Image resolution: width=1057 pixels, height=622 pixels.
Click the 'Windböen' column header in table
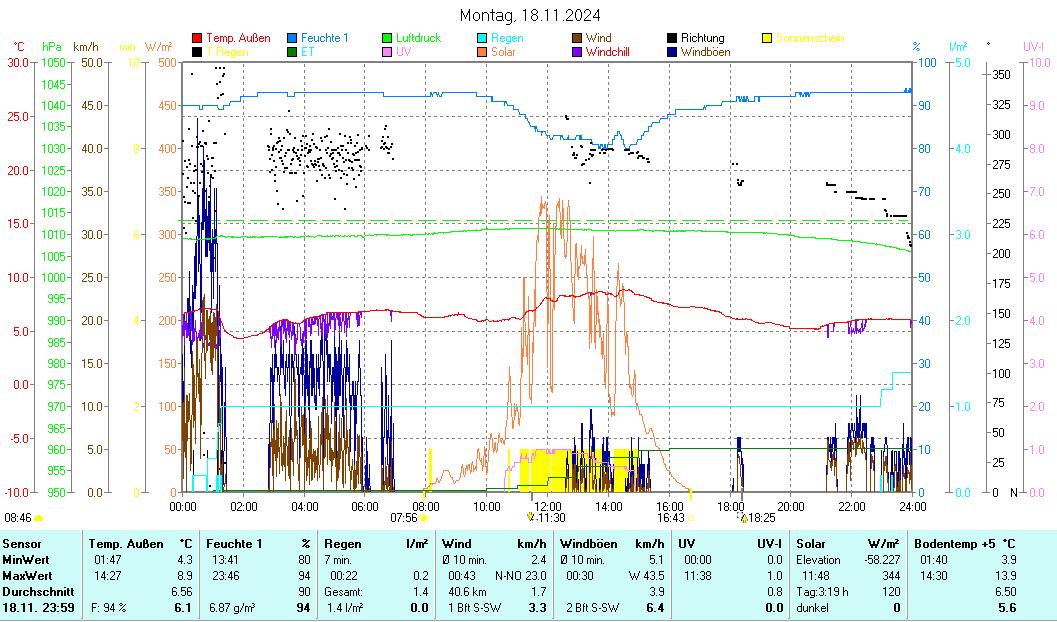[588, 544]
